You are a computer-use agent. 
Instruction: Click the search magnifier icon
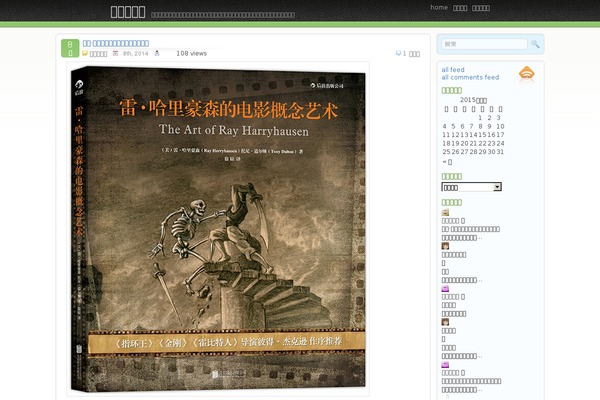535,44
